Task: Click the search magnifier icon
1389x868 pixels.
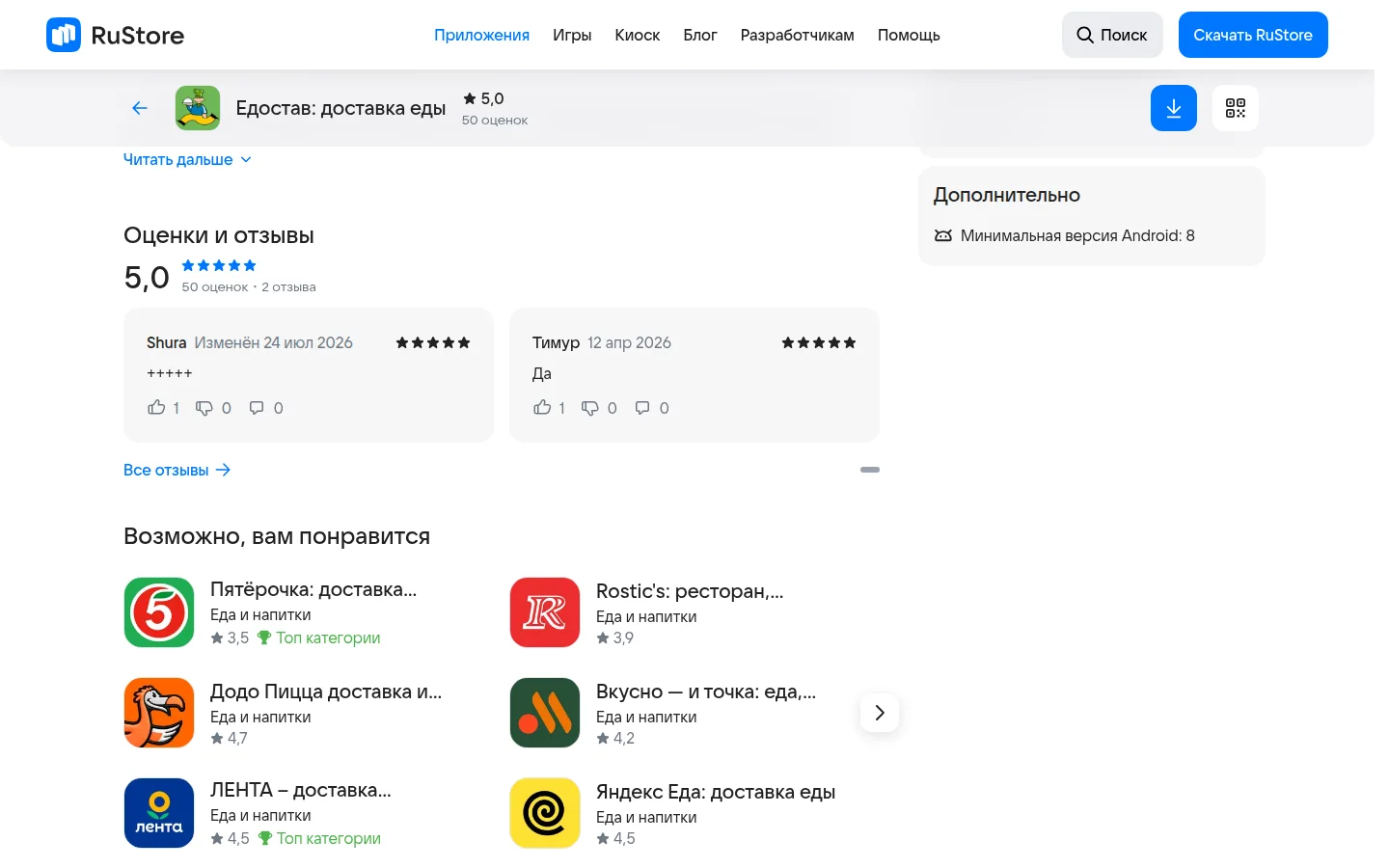Action: 1085,35
